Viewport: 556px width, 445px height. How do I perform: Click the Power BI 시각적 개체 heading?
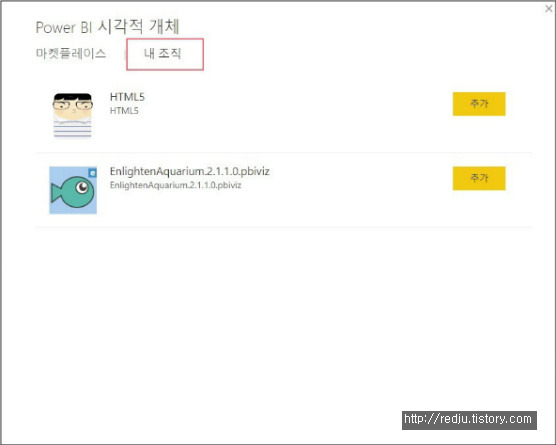click(x=108, y=27)
